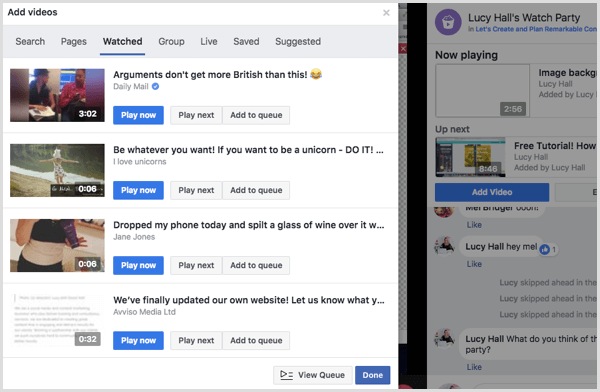Open the Daily Mail video thumbnail
The width and height of the screenshot is (600, 392).
(x=57, y=95)
